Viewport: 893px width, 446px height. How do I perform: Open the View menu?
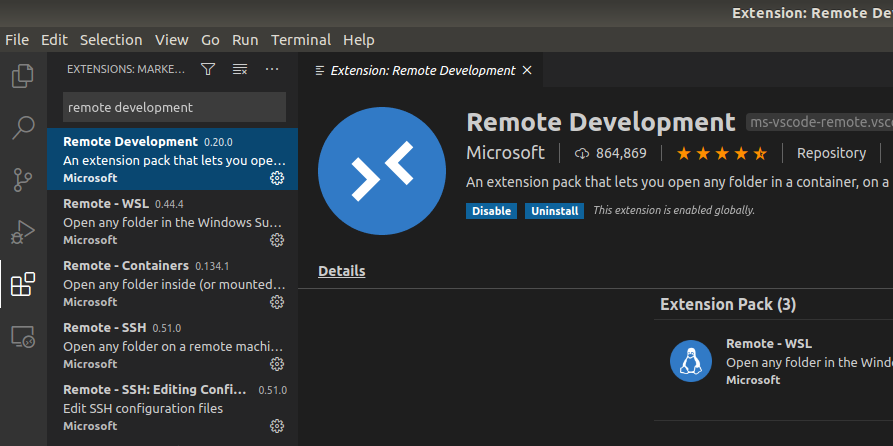[172, 40]
